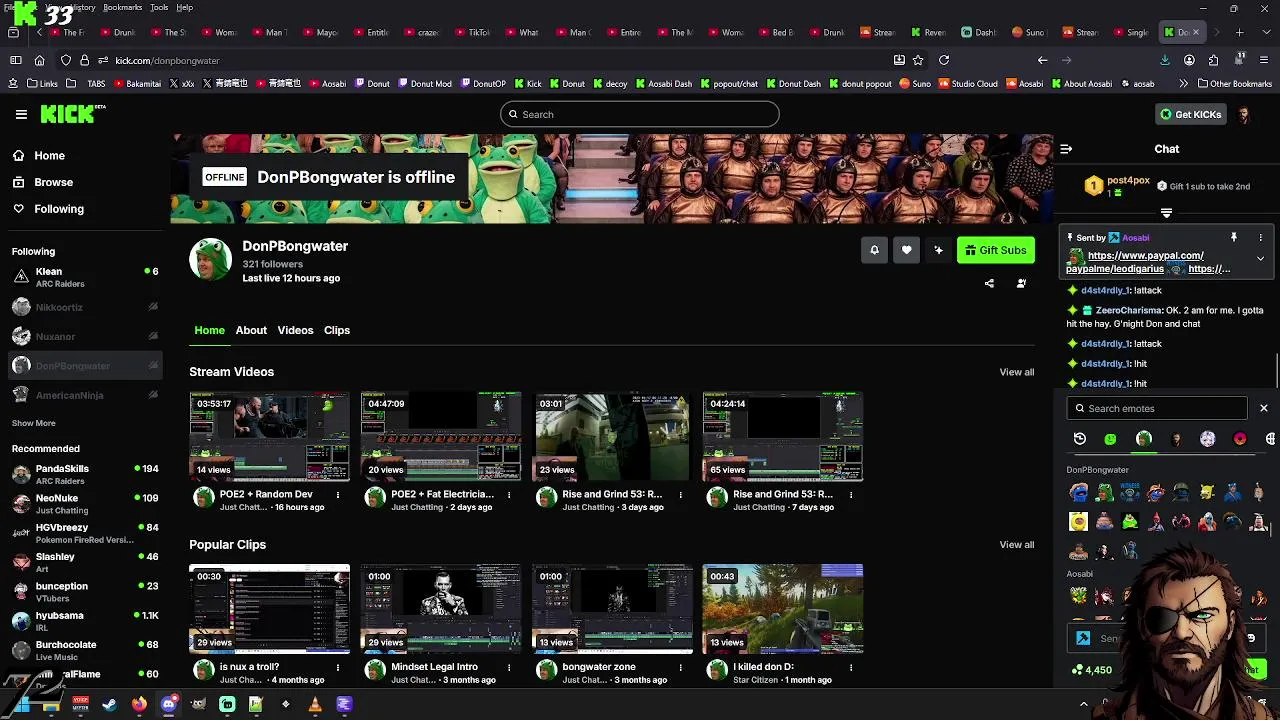Close the emote picker panel

tap(1264, 408)
